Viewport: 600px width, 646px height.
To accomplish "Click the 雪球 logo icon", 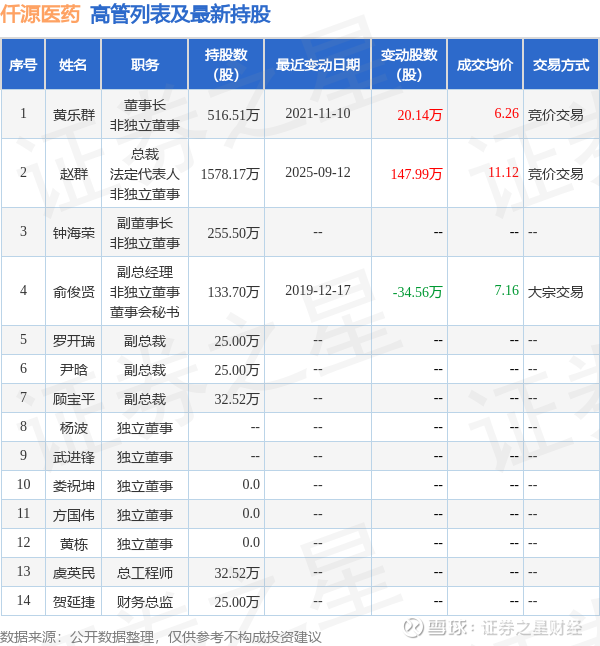I will click(413, 627).
